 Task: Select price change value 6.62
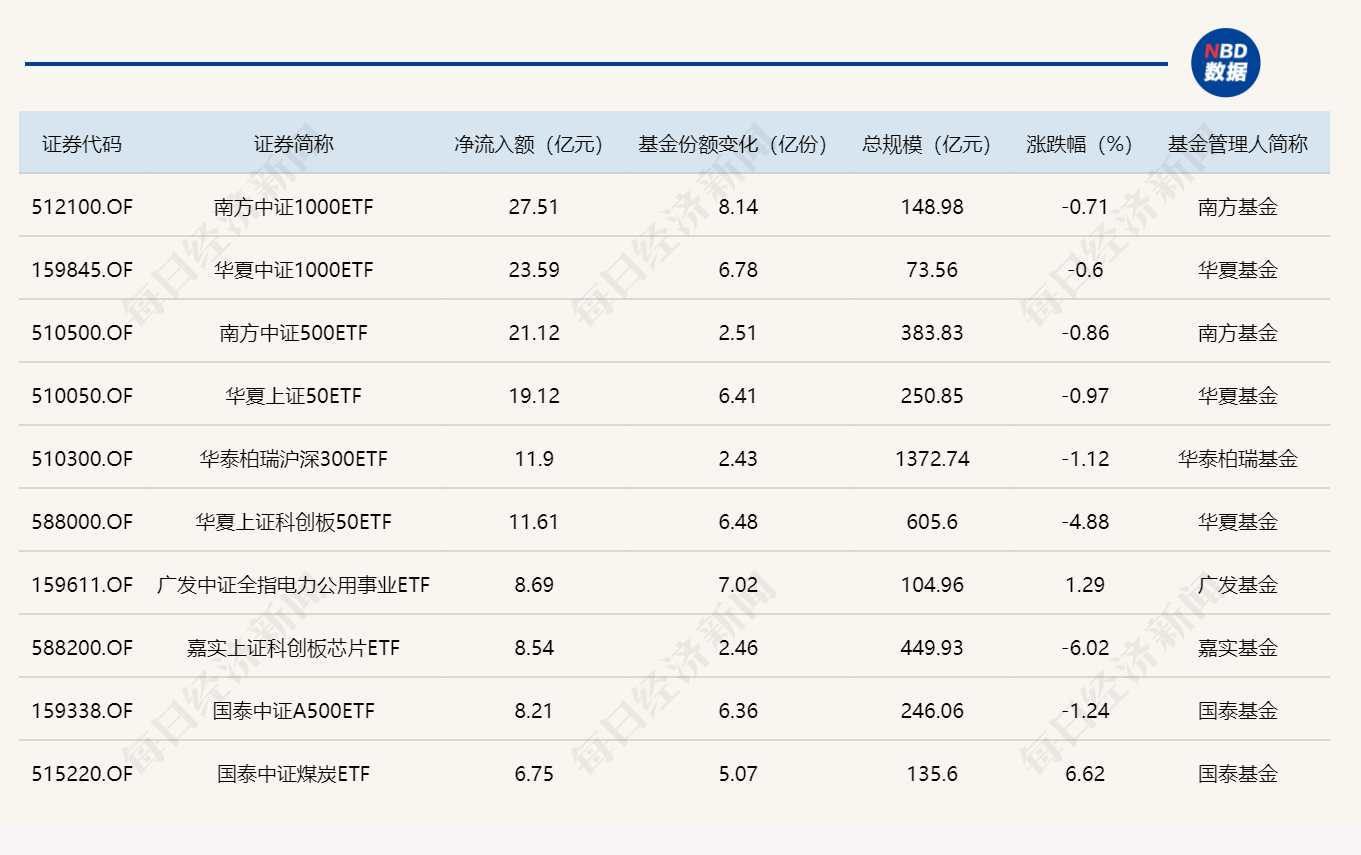1085,774
